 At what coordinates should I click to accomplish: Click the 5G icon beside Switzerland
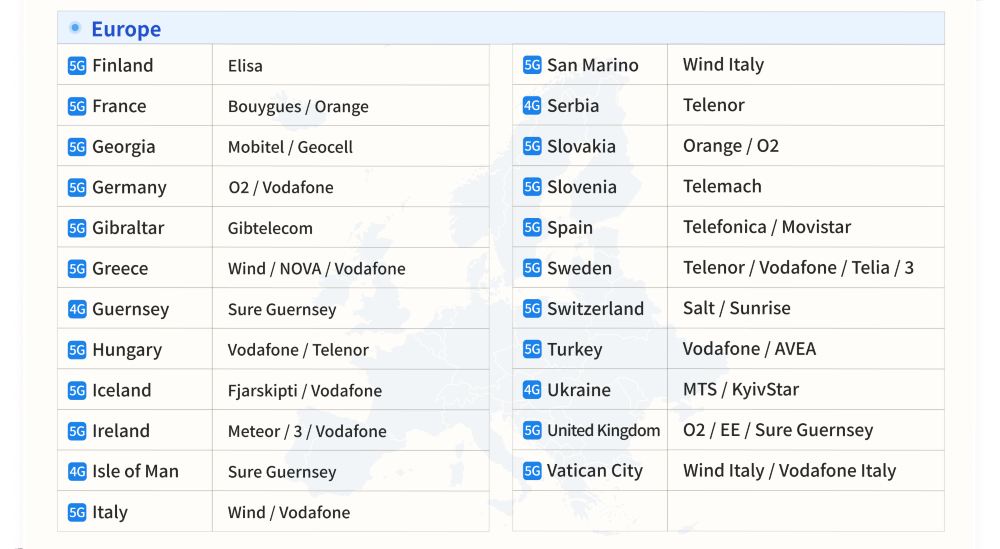click(x=532, y=309)
